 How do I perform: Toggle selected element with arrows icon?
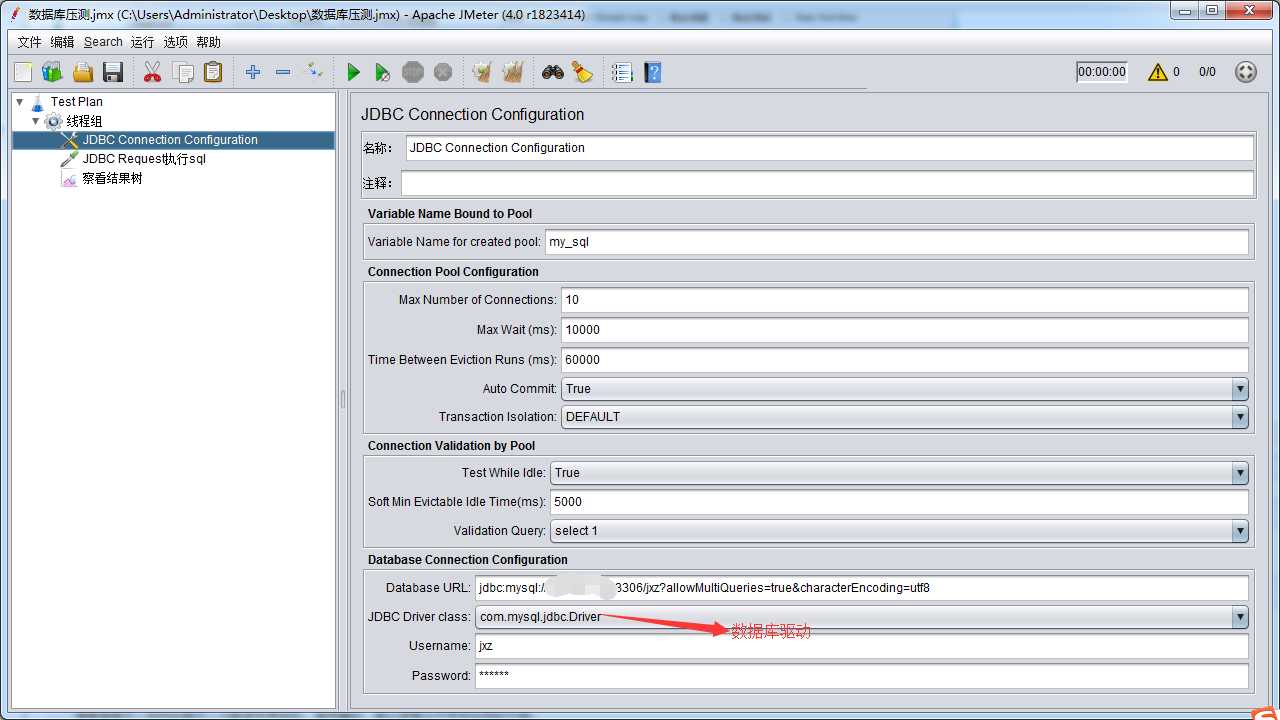[314, 71]
